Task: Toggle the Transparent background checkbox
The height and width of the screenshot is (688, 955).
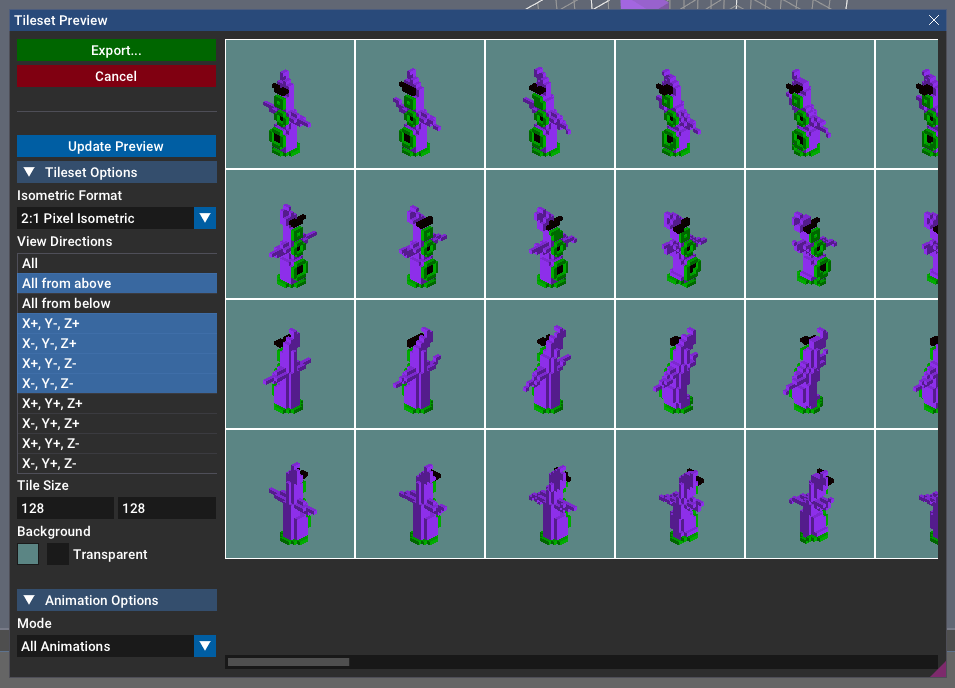Action: [58, 554]
